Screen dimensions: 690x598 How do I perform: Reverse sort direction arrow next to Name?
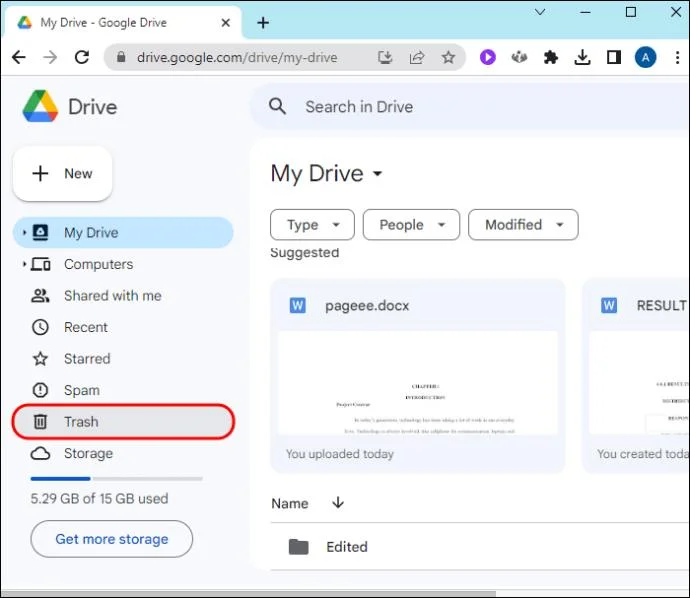(x=338, y=502)
